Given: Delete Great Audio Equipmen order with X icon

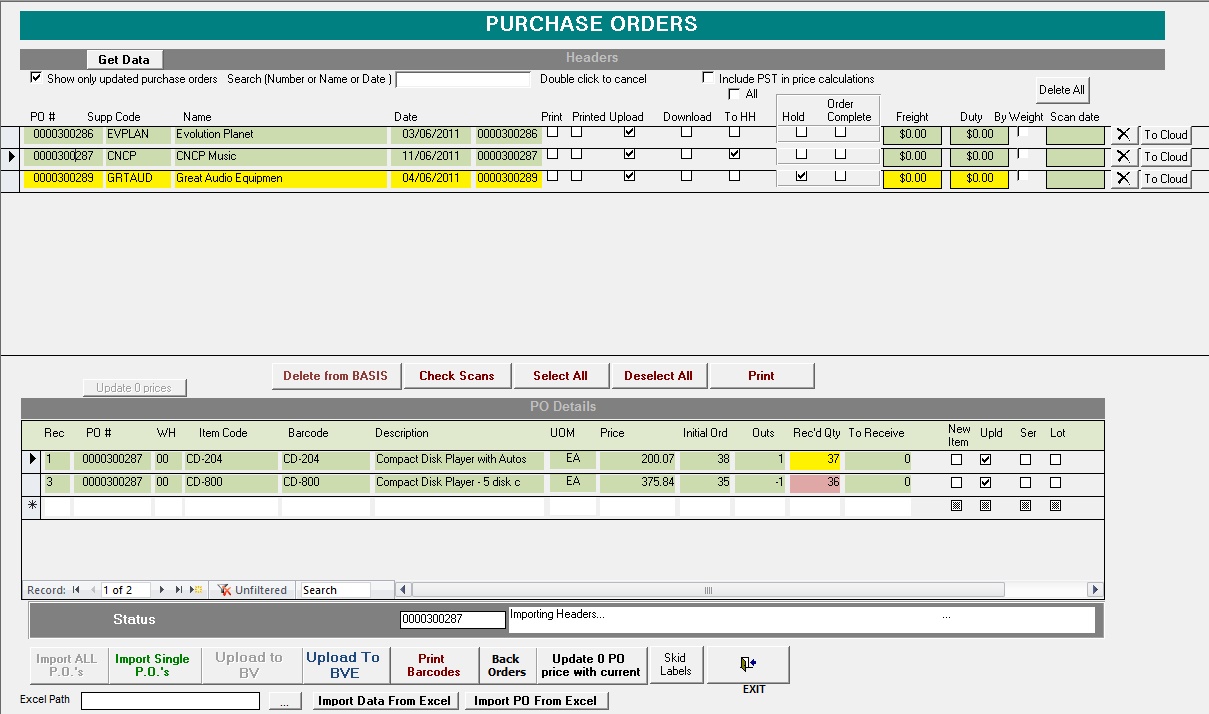Looking at the screenshot, I should pos(1123,178).
